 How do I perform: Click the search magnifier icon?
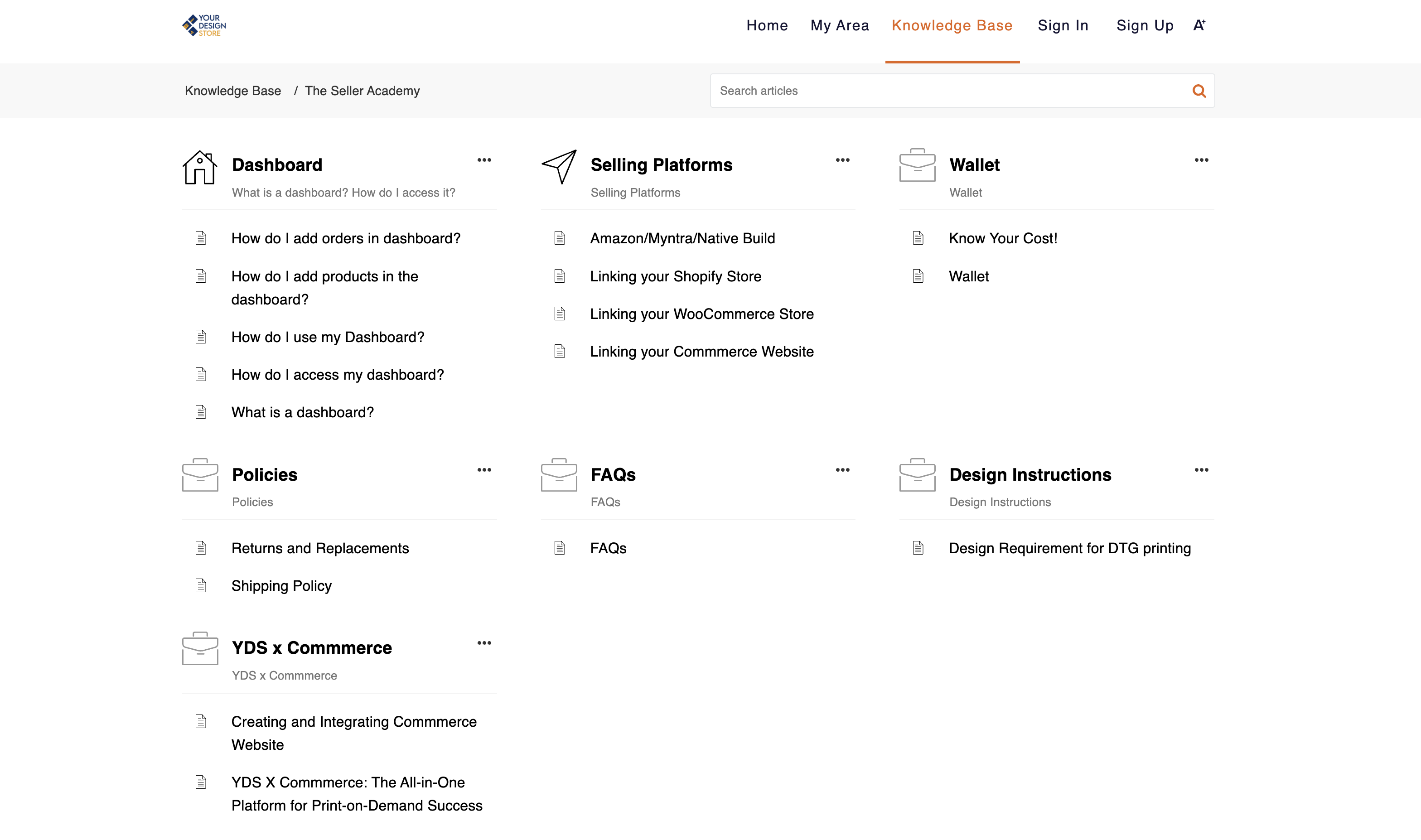(1199, 91)
